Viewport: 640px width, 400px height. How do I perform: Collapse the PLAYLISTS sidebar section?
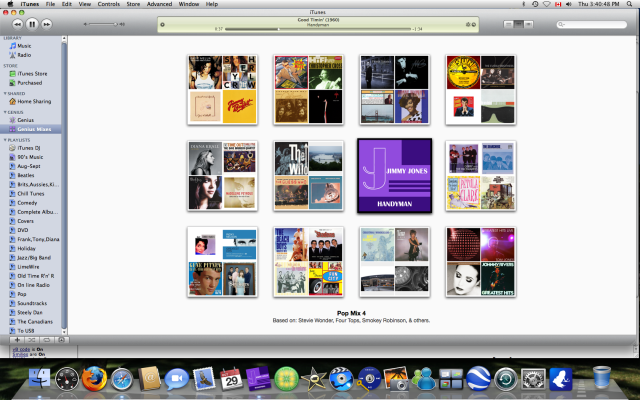[x=5, y=140]
